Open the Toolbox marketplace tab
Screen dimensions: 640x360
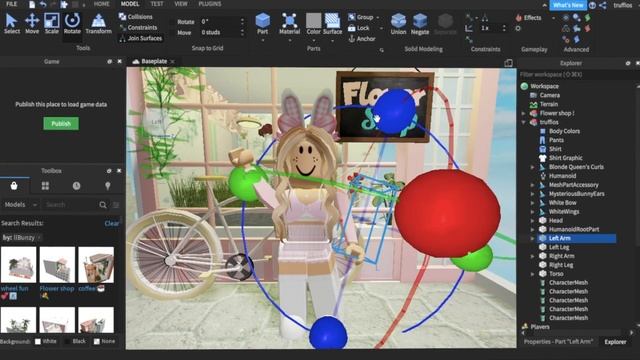tap(14, 186)
